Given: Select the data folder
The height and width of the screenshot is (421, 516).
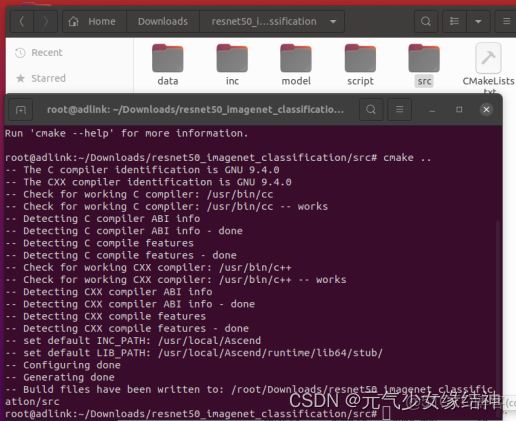Looking at the screenshot, I should coord(168,65).
